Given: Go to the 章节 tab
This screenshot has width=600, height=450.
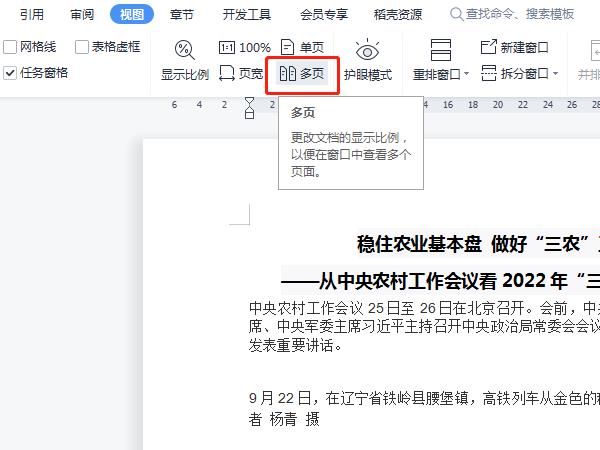Looking at the screenshot, I should [x=182, y=14].
